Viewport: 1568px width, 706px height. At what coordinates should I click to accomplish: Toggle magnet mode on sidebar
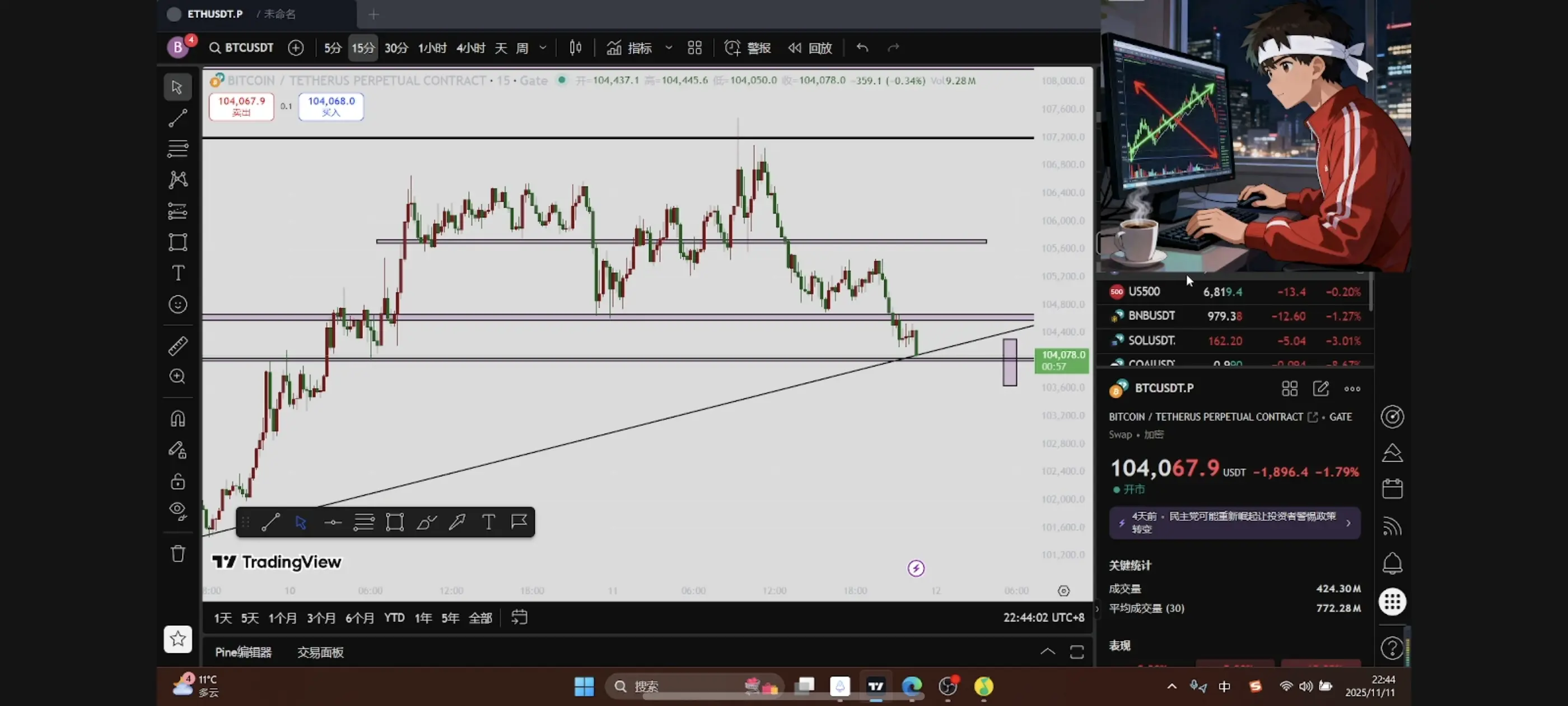point(177,419)
